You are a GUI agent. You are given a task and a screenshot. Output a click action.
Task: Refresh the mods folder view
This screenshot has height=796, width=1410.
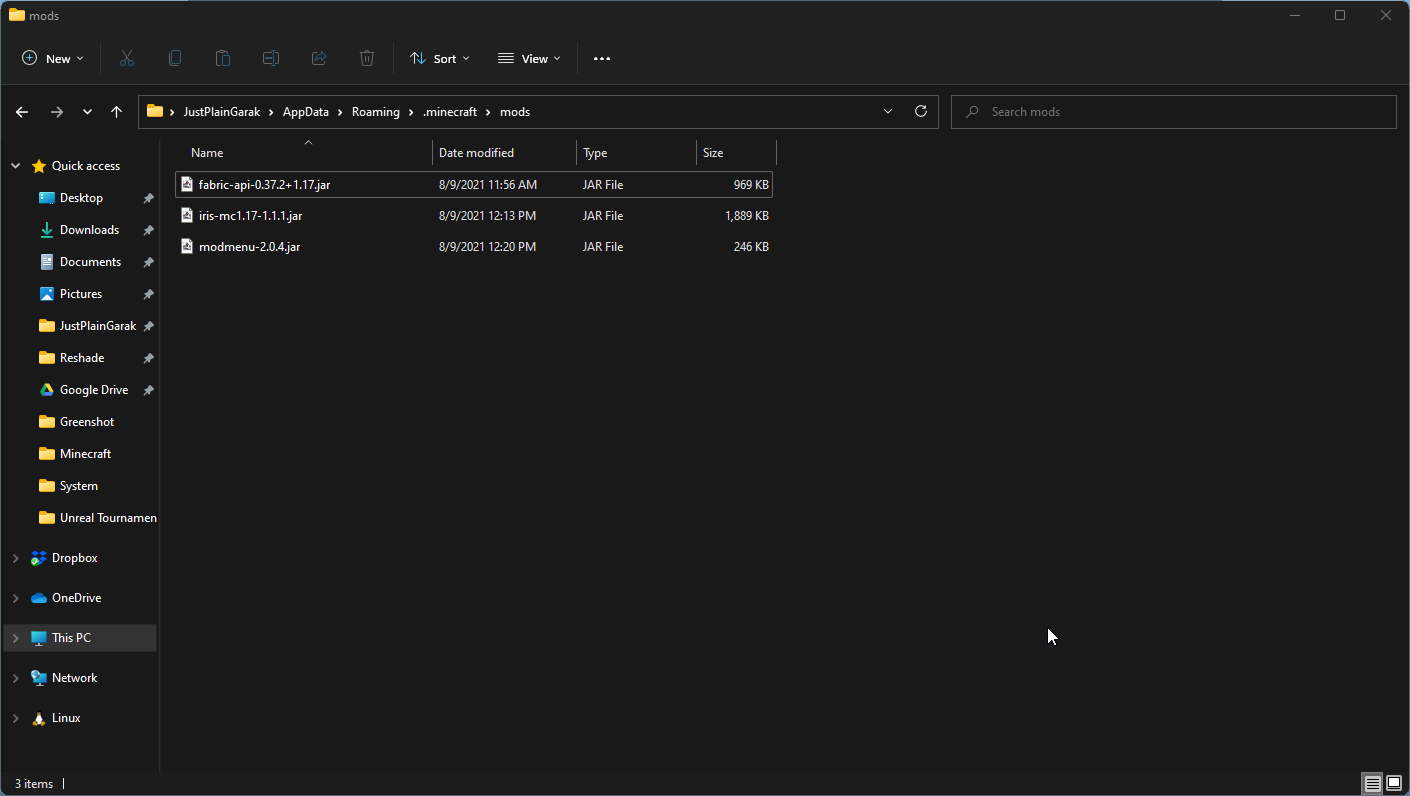tap(921, 112)
